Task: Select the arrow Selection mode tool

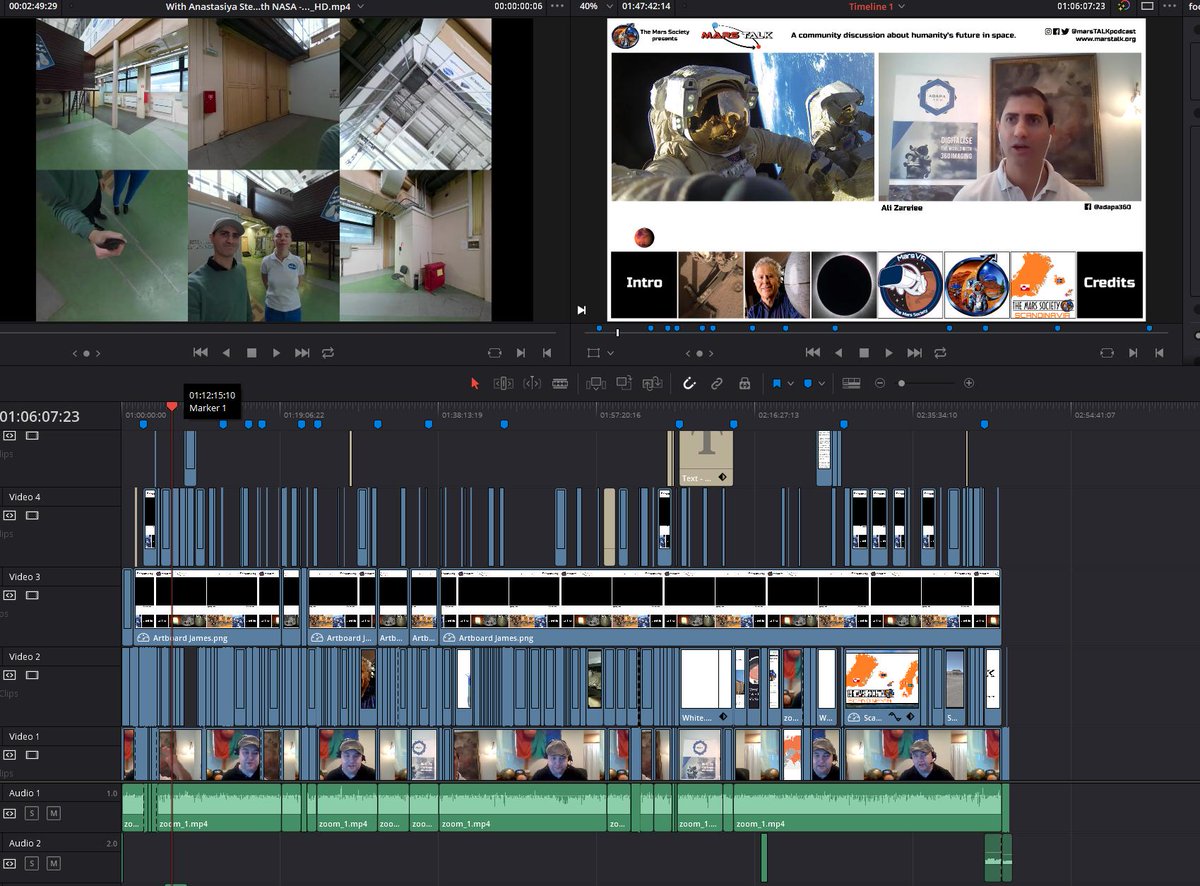Action: (x=475, y=383)
